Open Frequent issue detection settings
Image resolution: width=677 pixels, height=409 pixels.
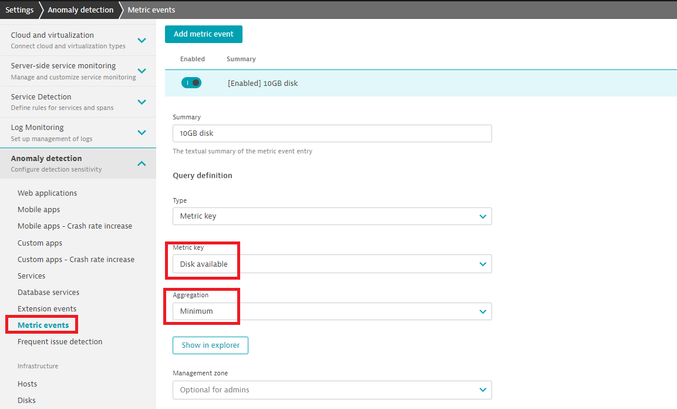59,342
